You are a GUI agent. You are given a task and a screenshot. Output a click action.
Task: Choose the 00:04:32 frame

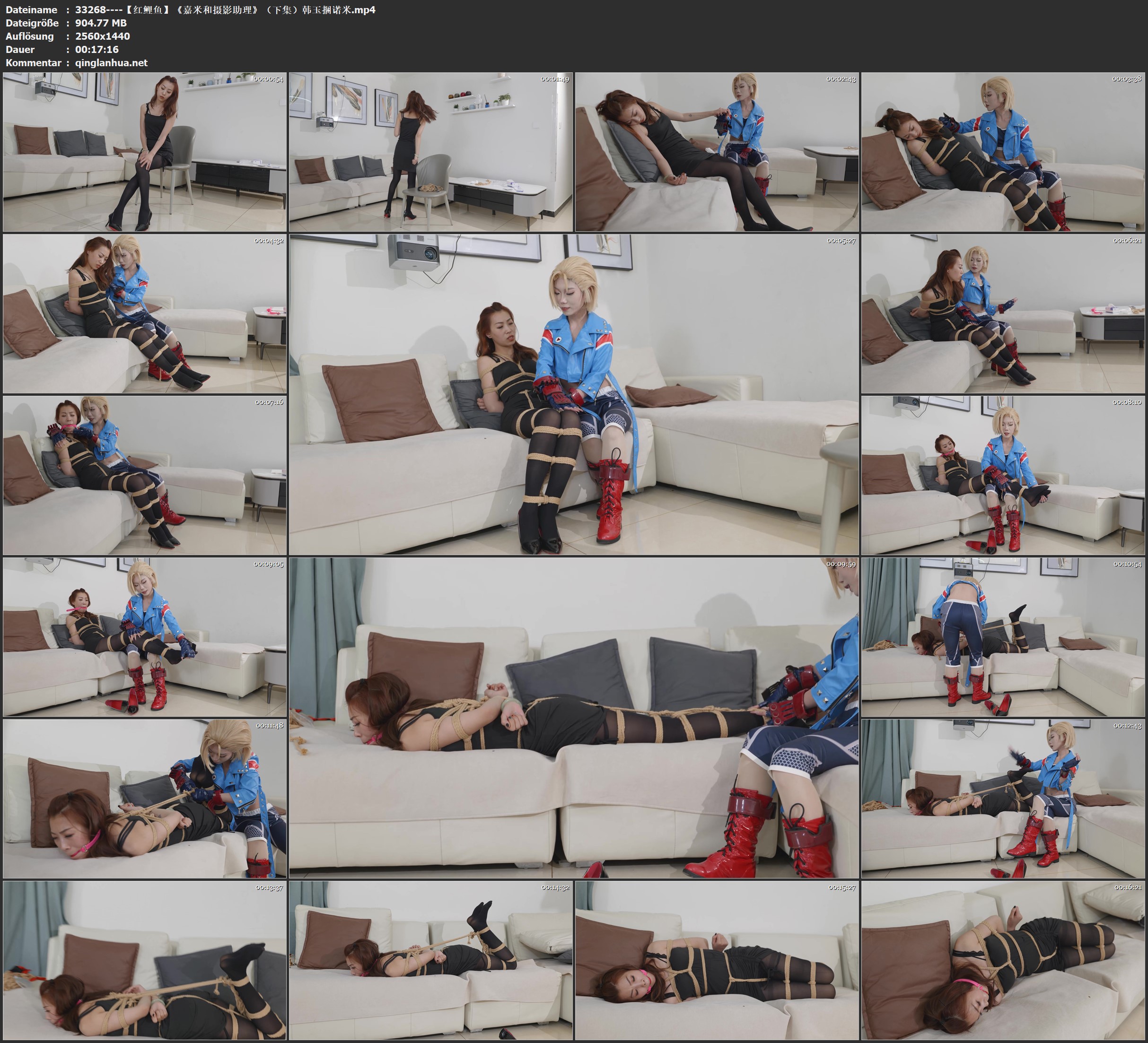pyautogui.click(x=145, y=313)
